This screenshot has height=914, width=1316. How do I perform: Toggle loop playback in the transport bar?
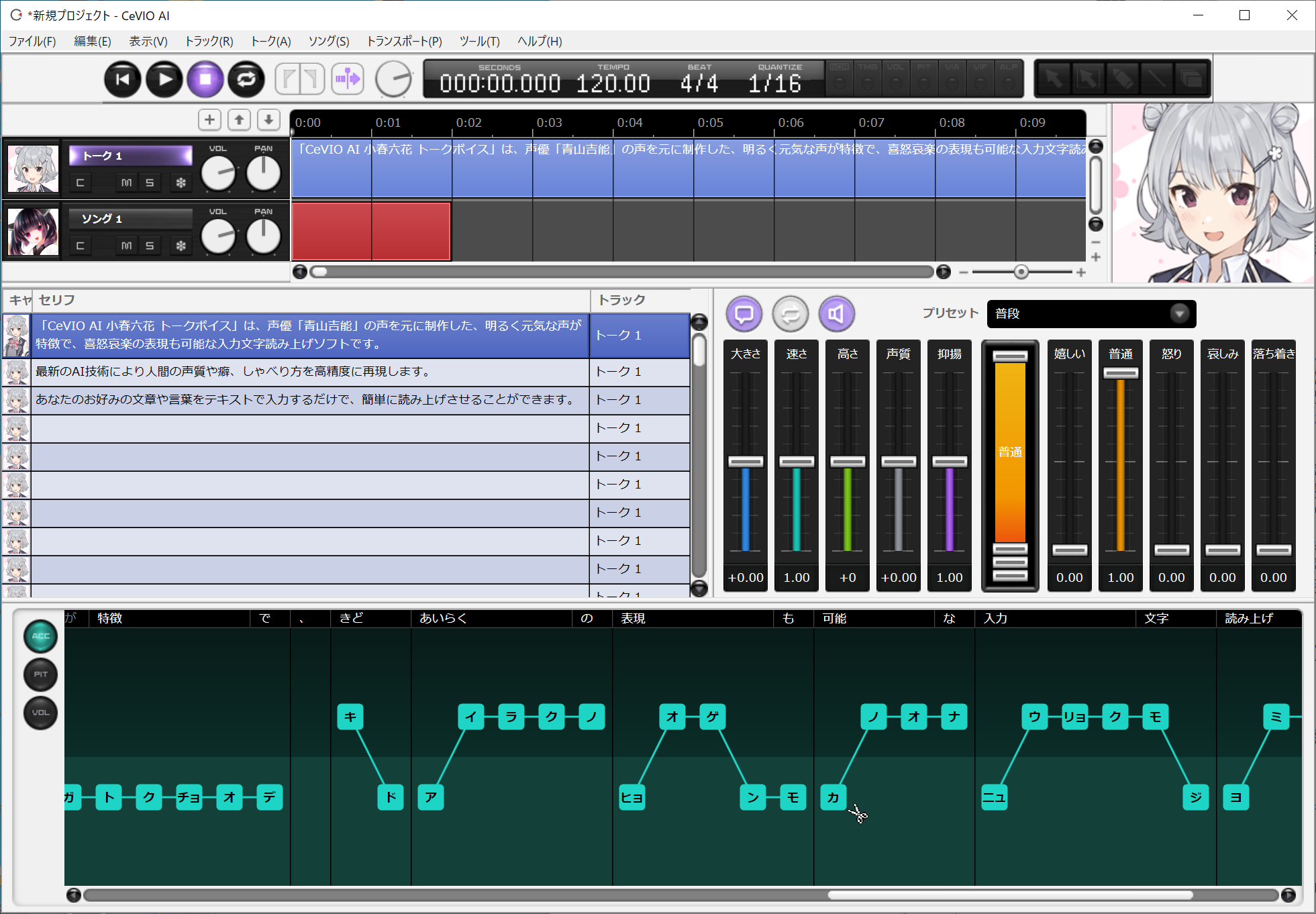(246, 79)
